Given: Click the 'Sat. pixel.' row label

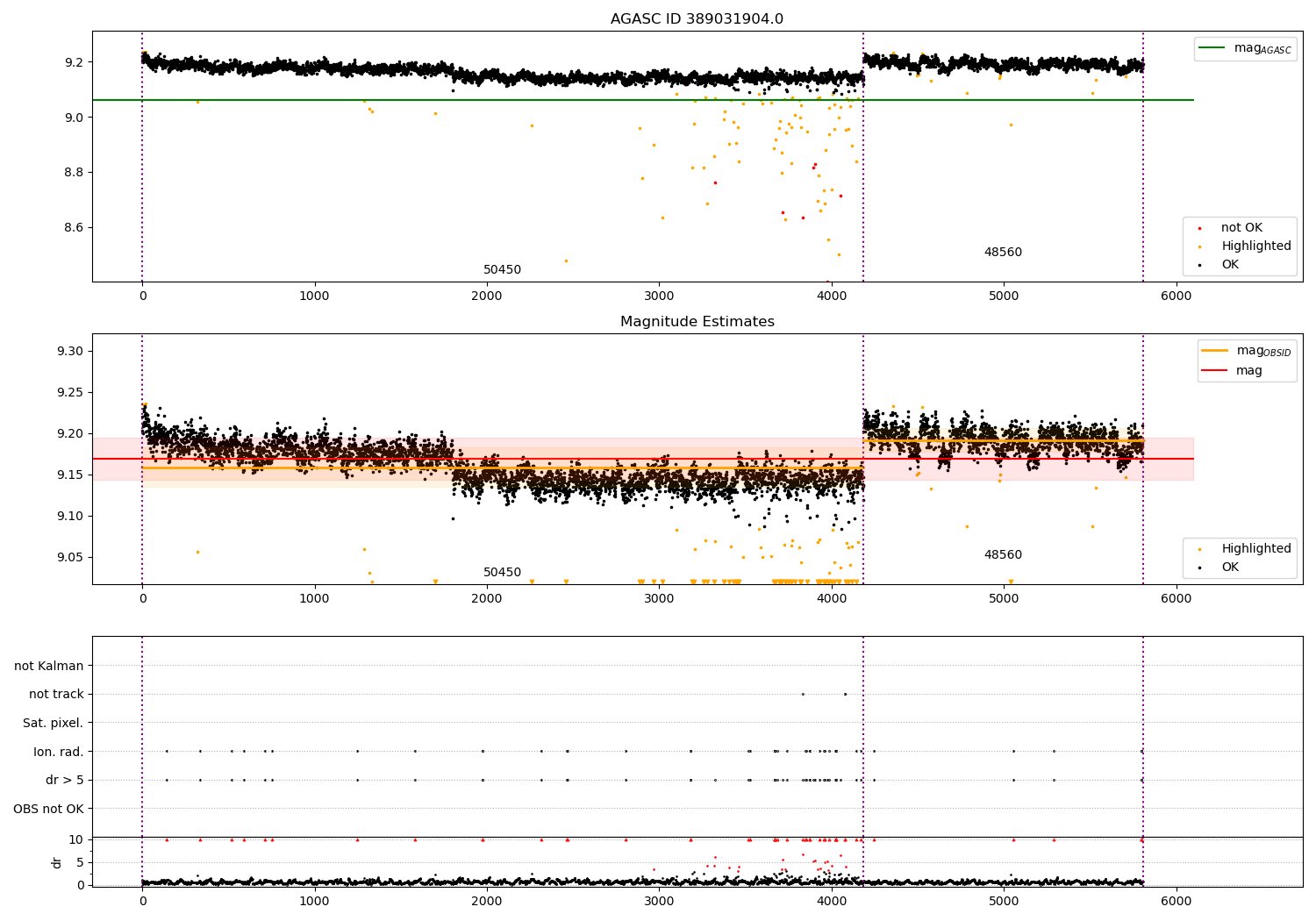Looking at the screenshot, I should tap(54, 724).
